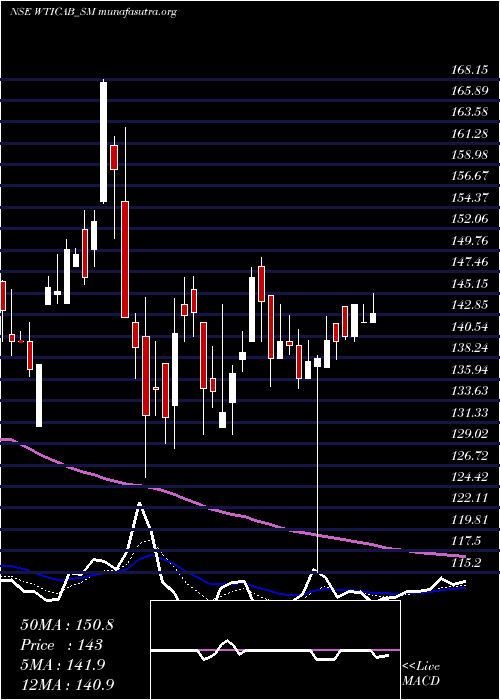This screenshot has width=500, height=700.
Task: Click the 135.94 price level label
Action: tap(469, 370)
